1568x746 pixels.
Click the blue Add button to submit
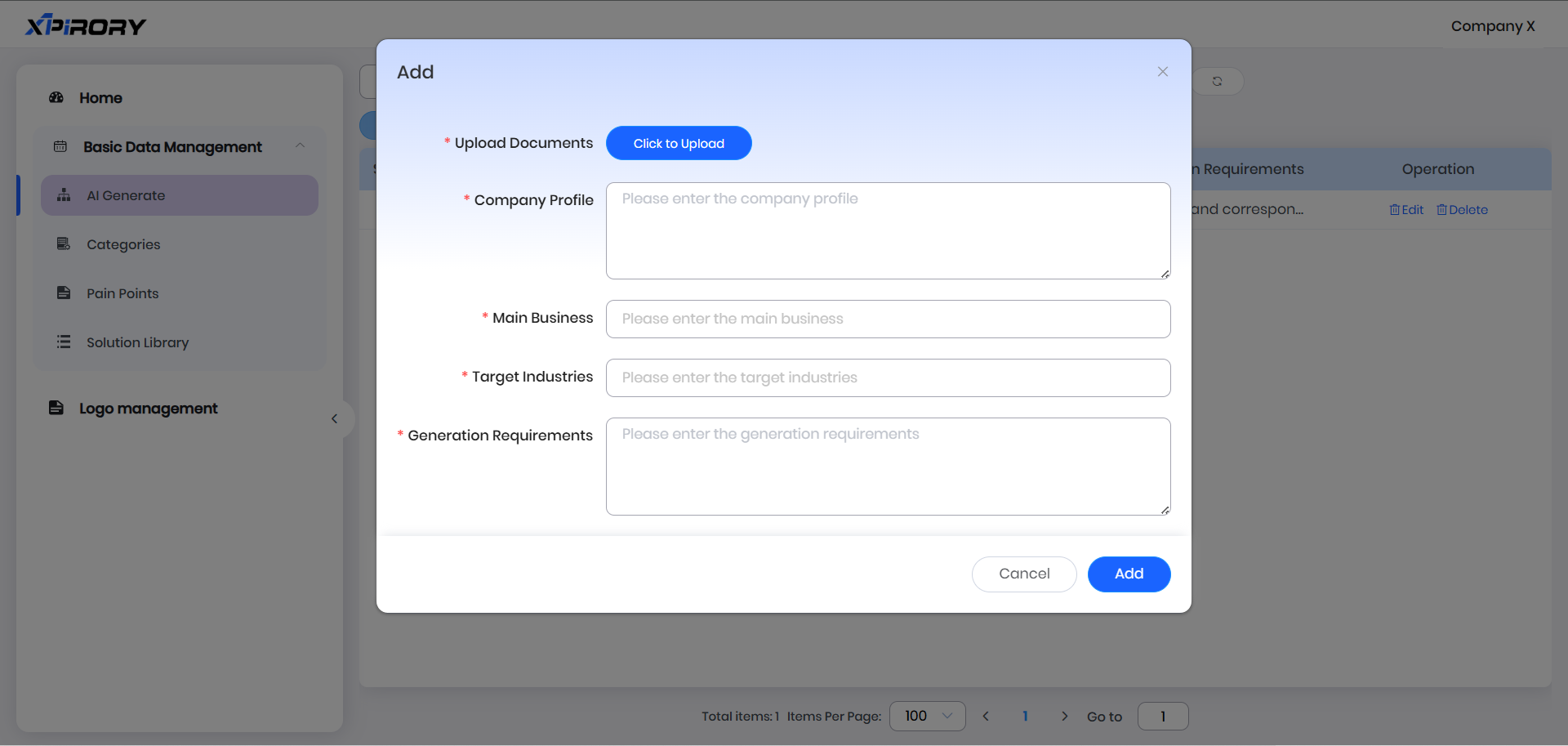[x=1129, y=574]
